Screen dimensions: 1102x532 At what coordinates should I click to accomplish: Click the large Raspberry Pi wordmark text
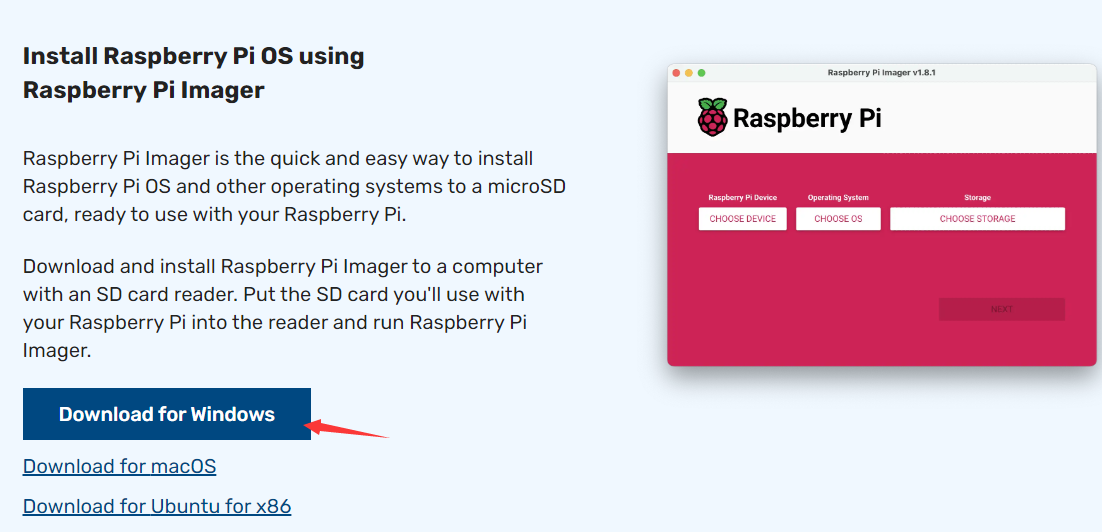[807, 118]
